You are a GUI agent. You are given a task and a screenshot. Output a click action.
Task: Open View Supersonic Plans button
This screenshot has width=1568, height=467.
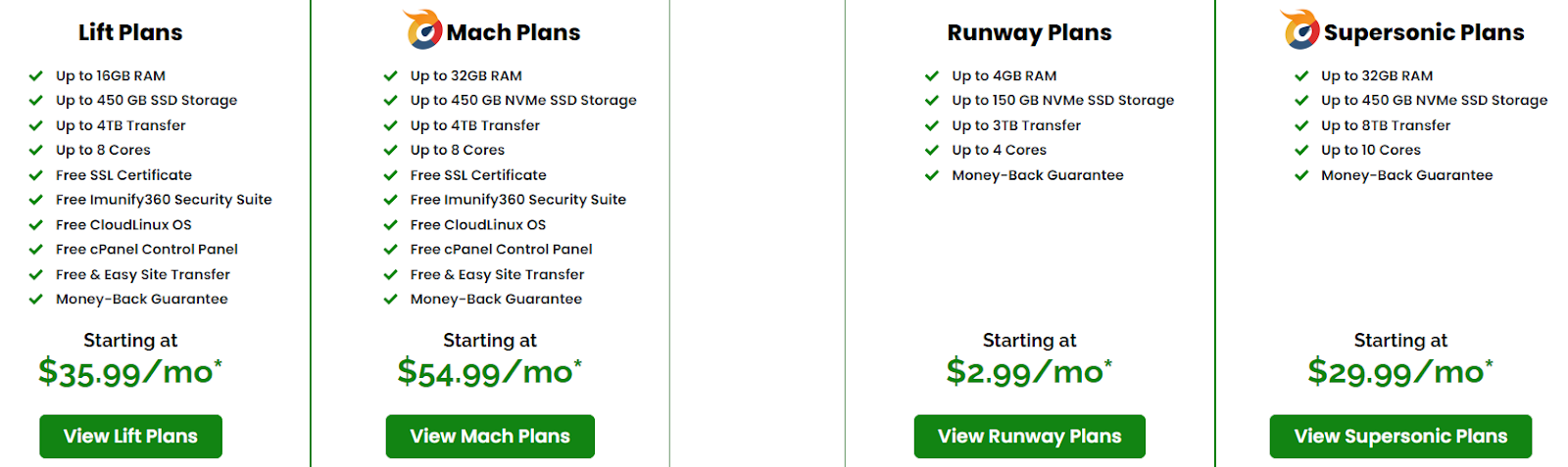[1400, 436]
